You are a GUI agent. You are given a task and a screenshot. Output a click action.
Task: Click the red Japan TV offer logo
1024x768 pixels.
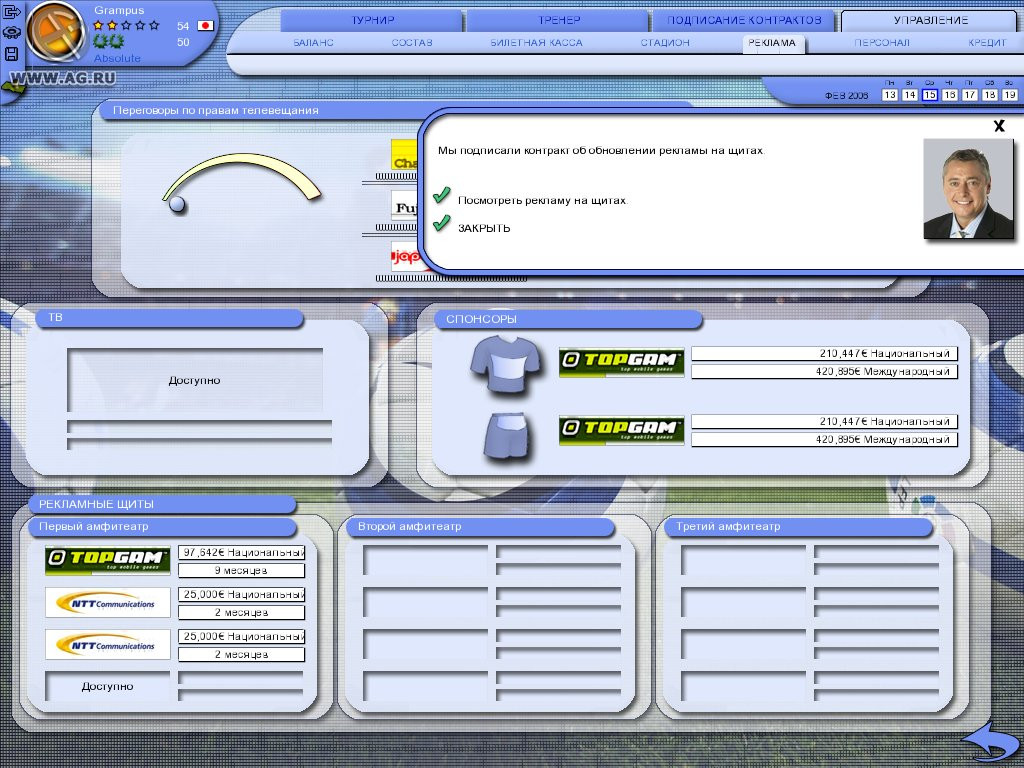tap(406, 257)
